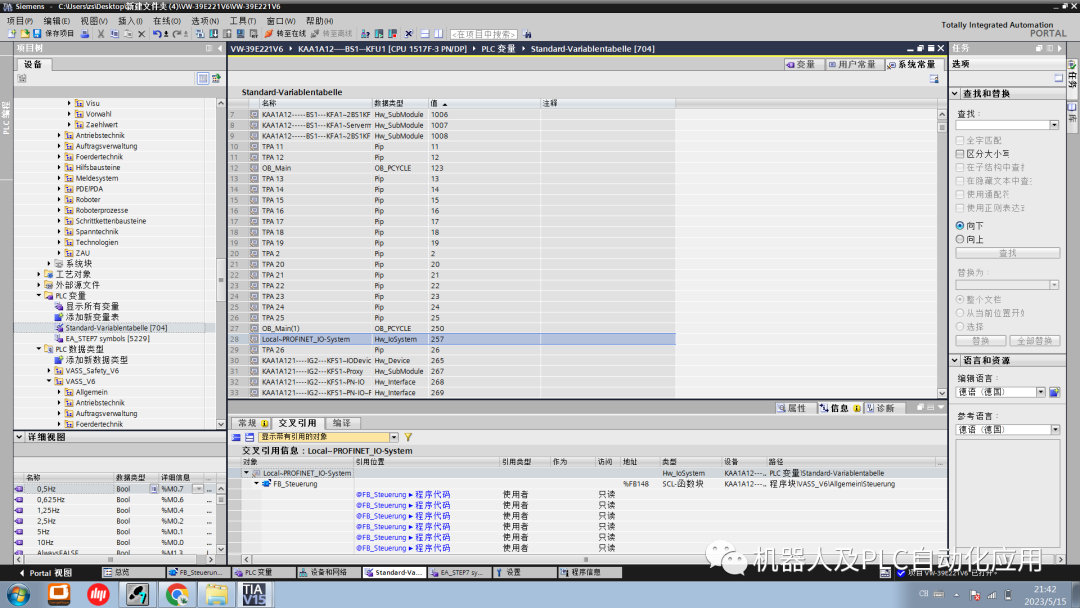The height and width of the screenshot is (608, 1080).
Task: Switch to the 编译 tab
Action: 342,423
